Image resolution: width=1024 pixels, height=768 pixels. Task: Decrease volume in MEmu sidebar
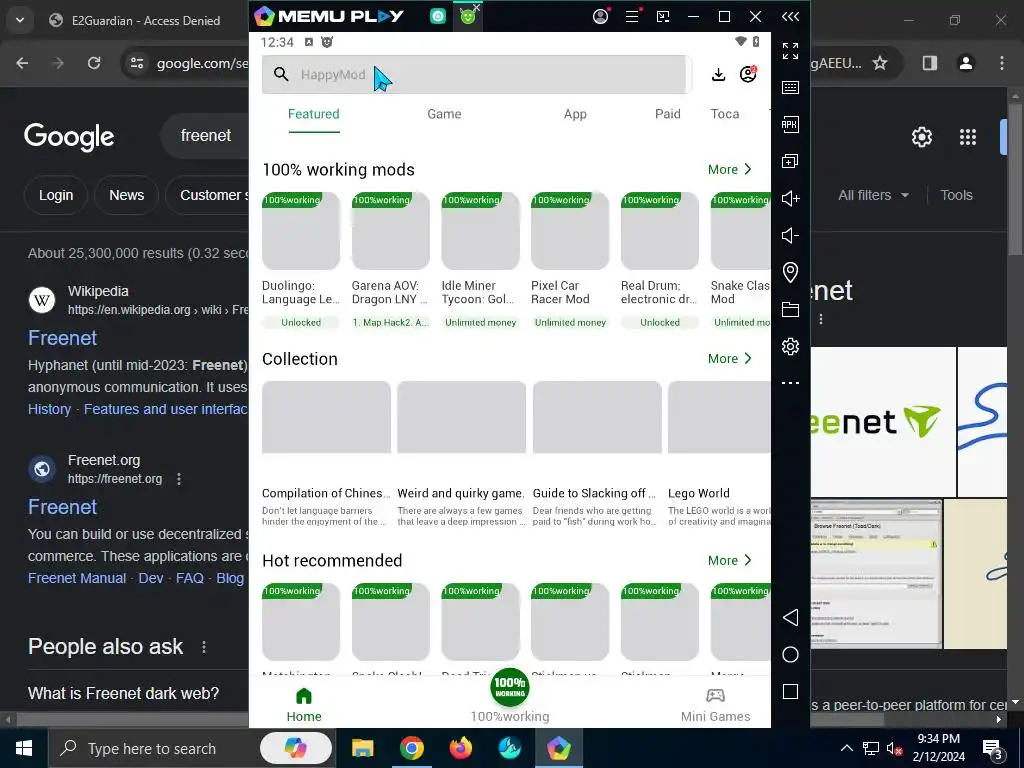(790, 235)
